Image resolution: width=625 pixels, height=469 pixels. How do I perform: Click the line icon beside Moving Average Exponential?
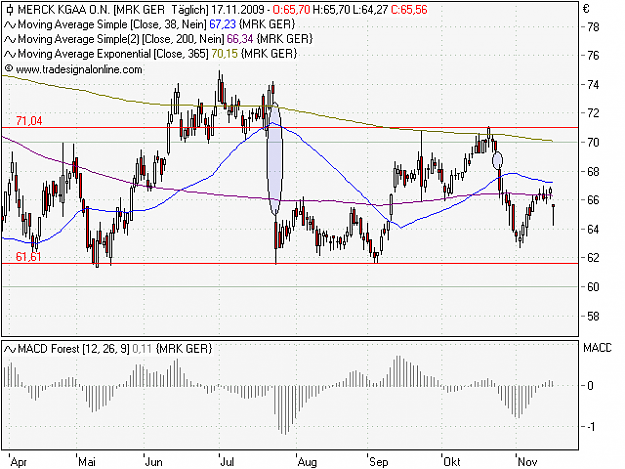(x=10, y=54)
